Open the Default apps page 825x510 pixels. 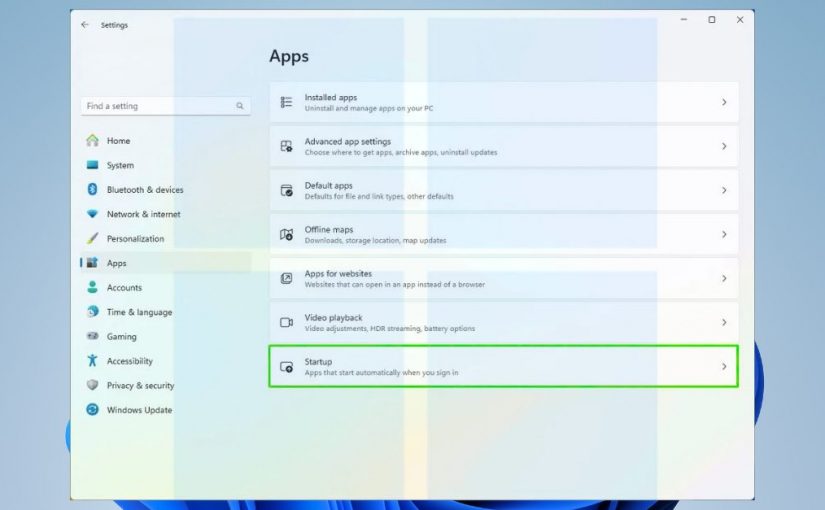504,190
